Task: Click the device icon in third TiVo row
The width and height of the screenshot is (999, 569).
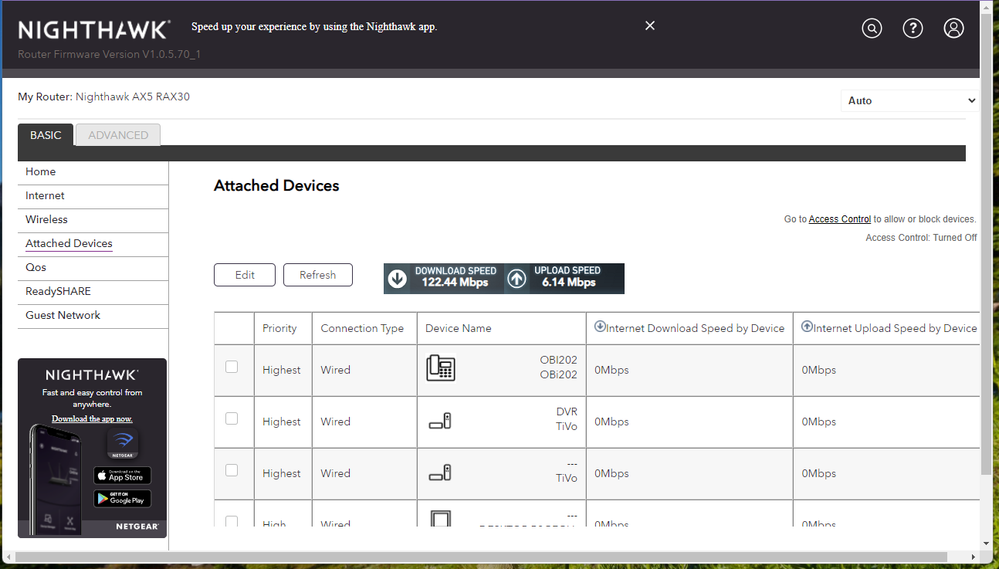Action: click(440, 472)
